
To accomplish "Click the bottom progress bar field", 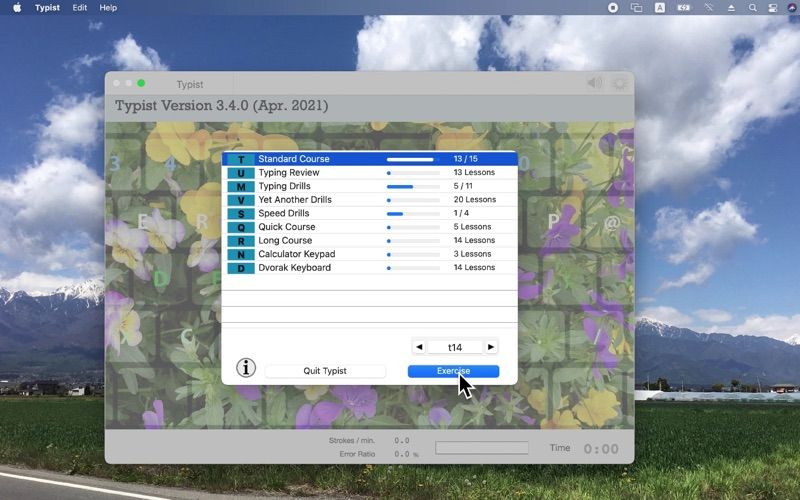I will click(482, 448).
